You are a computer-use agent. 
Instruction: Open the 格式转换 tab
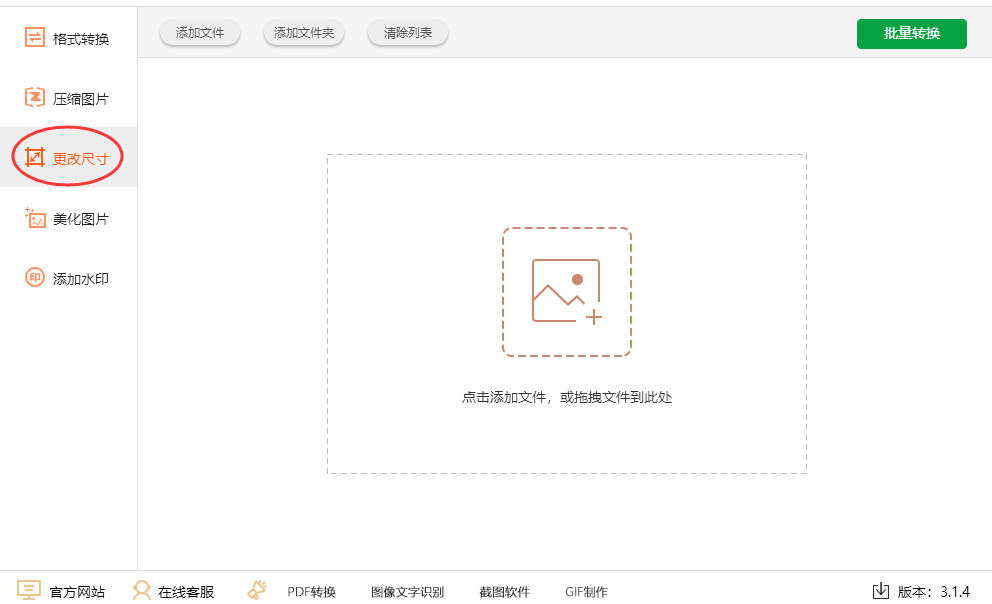(68, 38)
